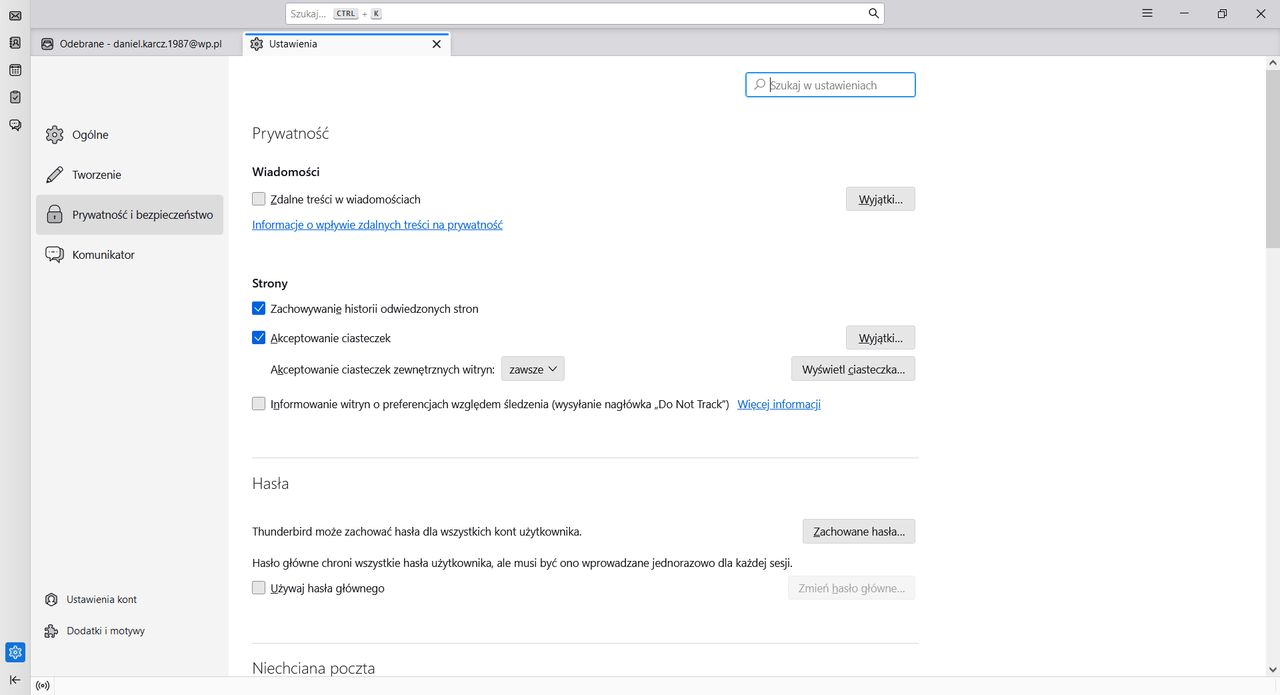Viewport: 1280px width, 695px height.
Task: Click the Tworzenie pencil icon
Action: [x=54, y=175]
